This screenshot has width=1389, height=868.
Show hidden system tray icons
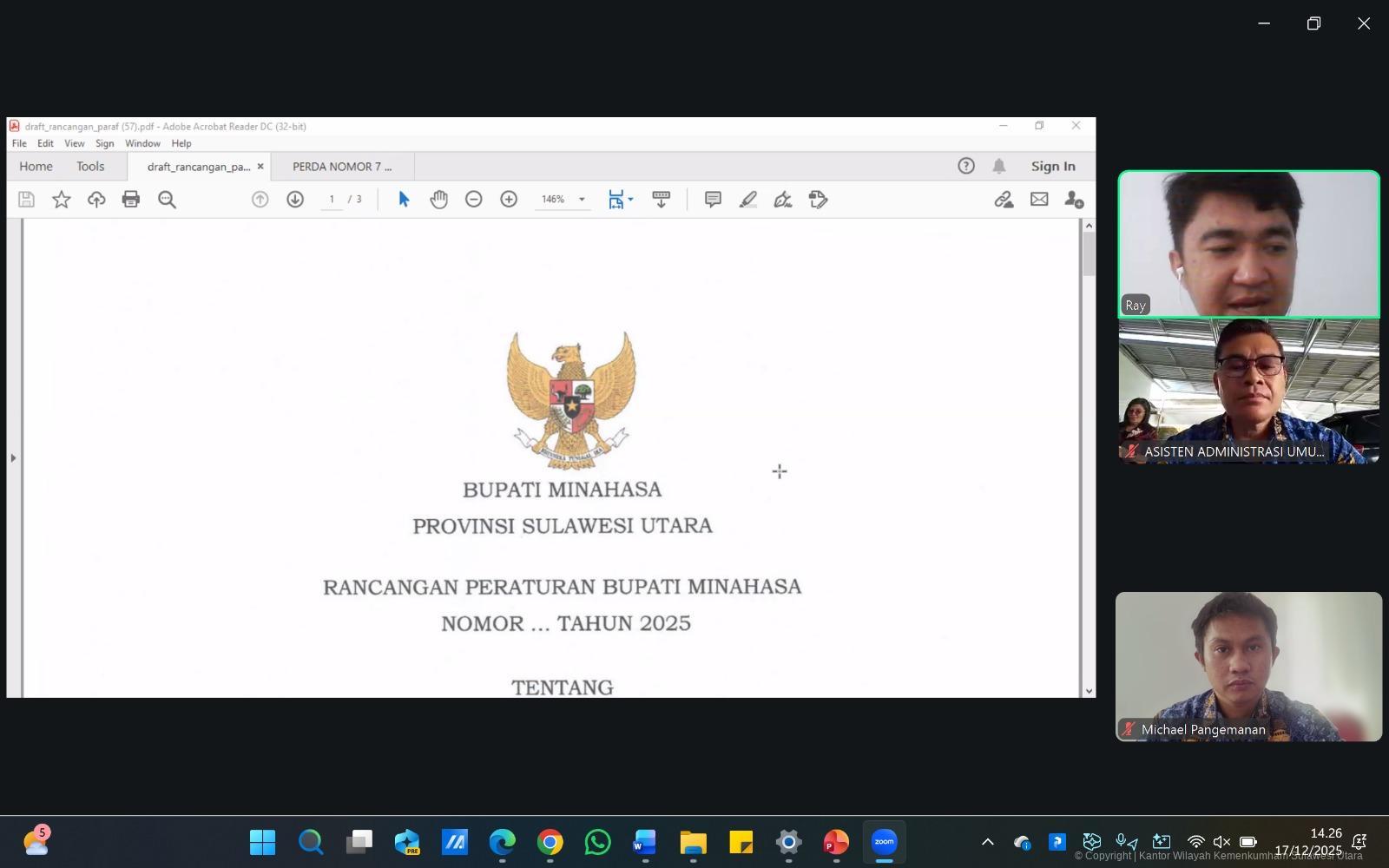click(x=987, y=842)
